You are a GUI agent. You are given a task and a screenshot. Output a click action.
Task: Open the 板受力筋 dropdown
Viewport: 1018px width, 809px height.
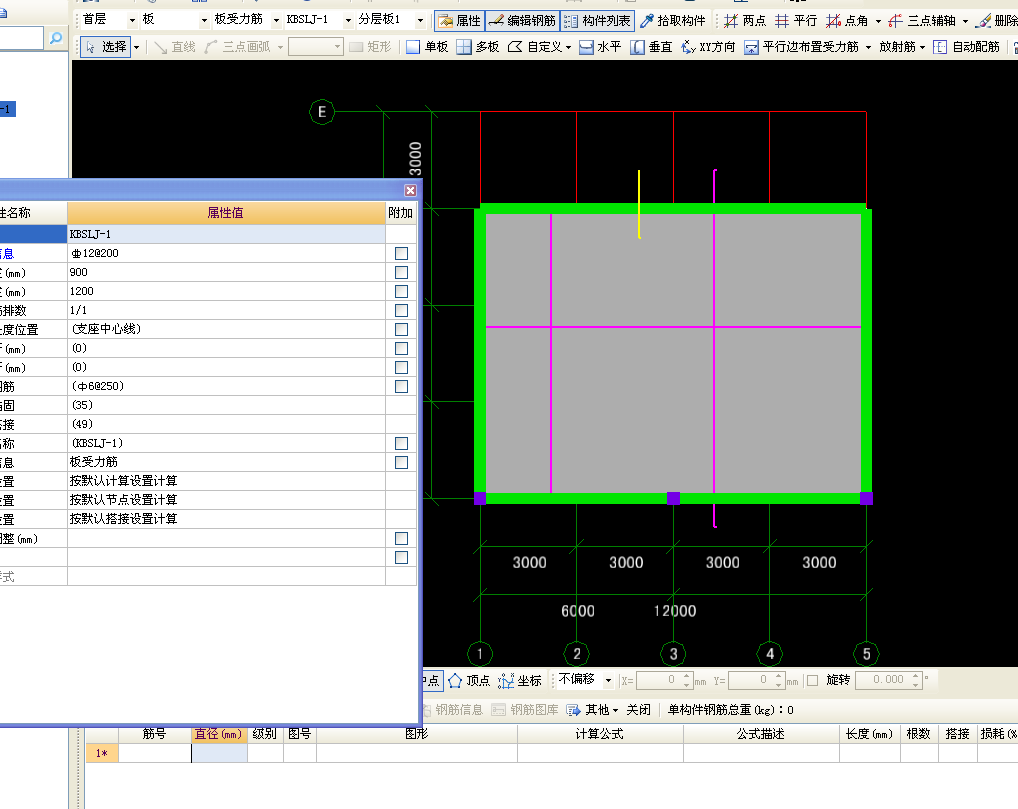(276, 20)
